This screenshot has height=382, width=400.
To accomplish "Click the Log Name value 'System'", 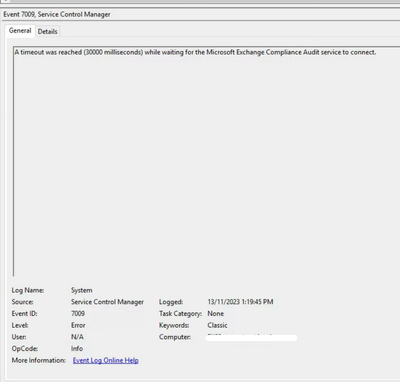I will pos(82,290).
